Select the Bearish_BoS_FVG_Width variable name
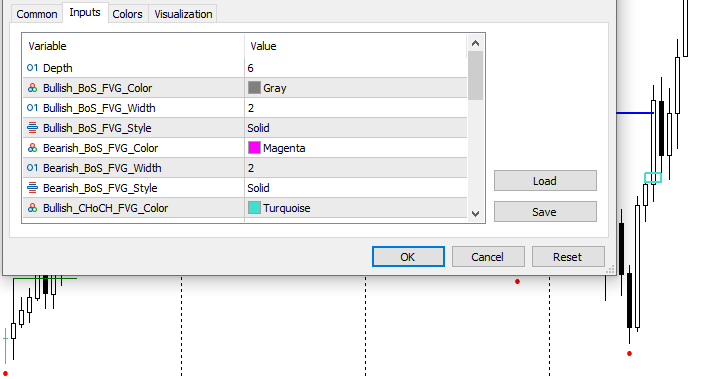Screen dimensions: 722x379 pos(102,168)
